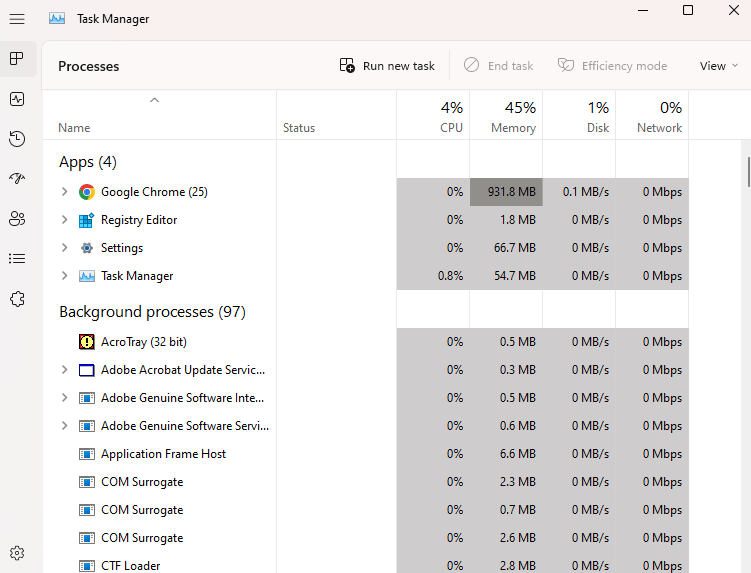751x573 pixels.
Task: Open the App history sidebar icon
Action: coord(17,139)
